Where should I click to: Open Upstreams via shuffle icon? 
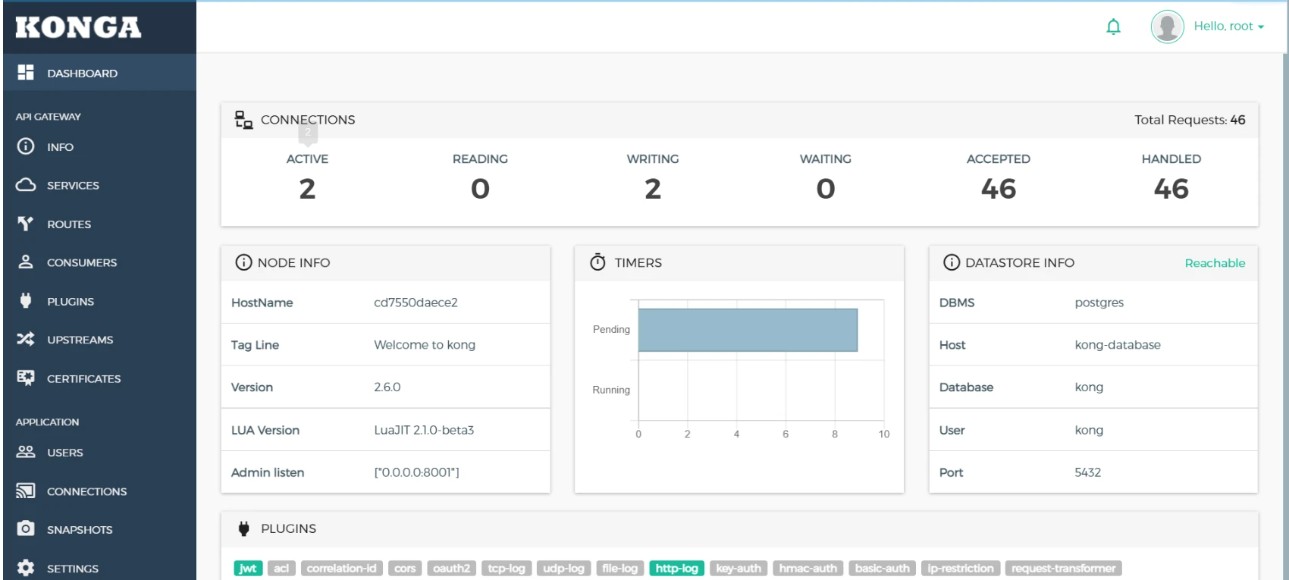pos(26,340)
